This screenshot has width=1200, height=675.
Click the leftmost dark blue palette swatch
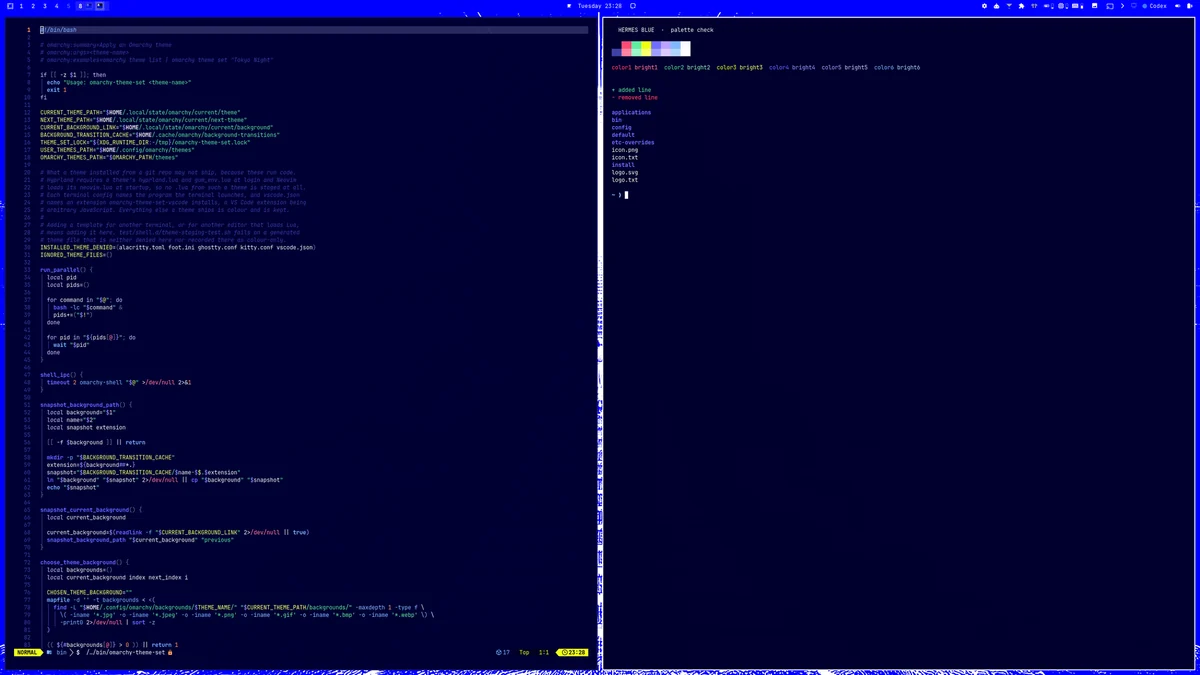(616, 53)
